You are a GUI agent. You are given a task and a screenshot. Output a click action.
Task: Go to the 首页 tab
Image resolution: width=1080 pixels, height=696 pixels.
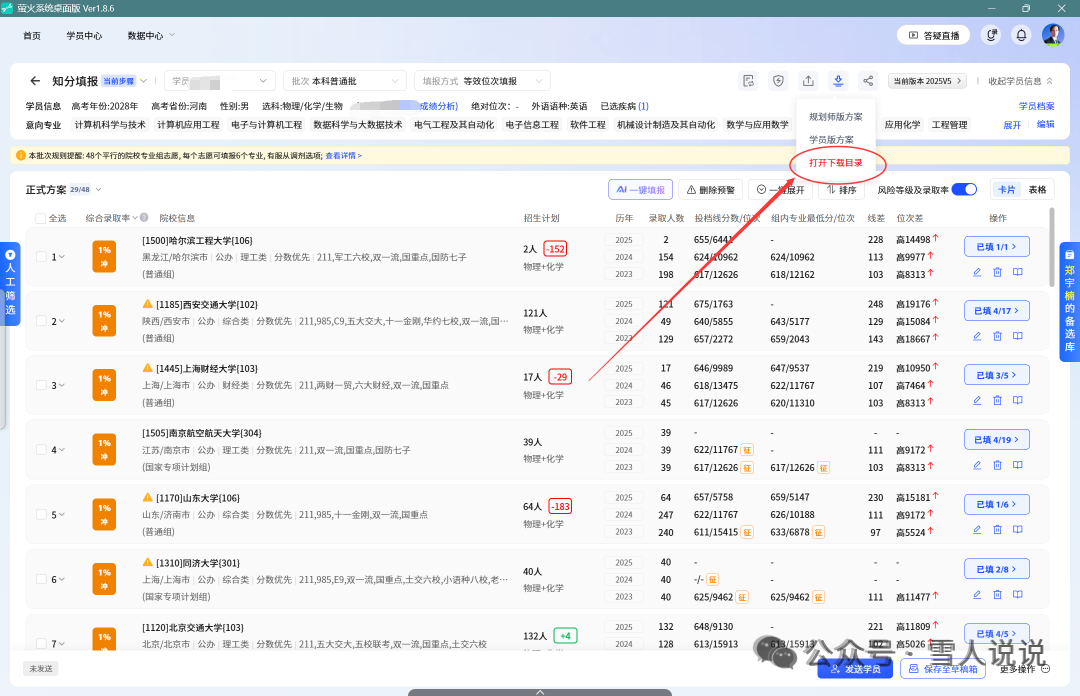point(32,35)
